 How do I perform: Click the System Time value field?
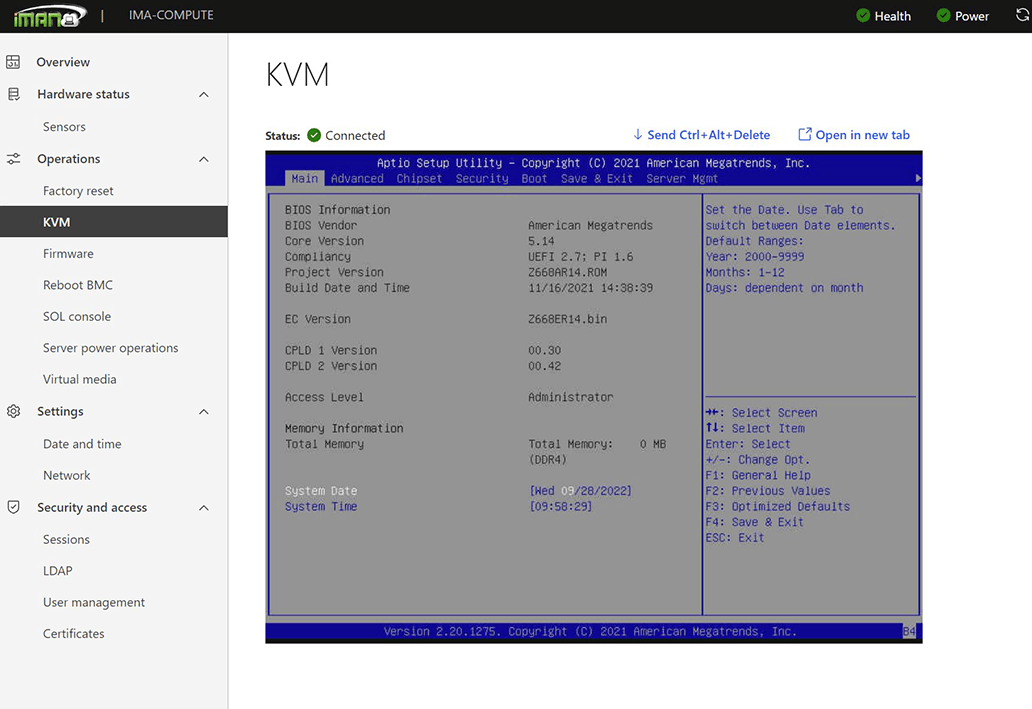point(560,507)
